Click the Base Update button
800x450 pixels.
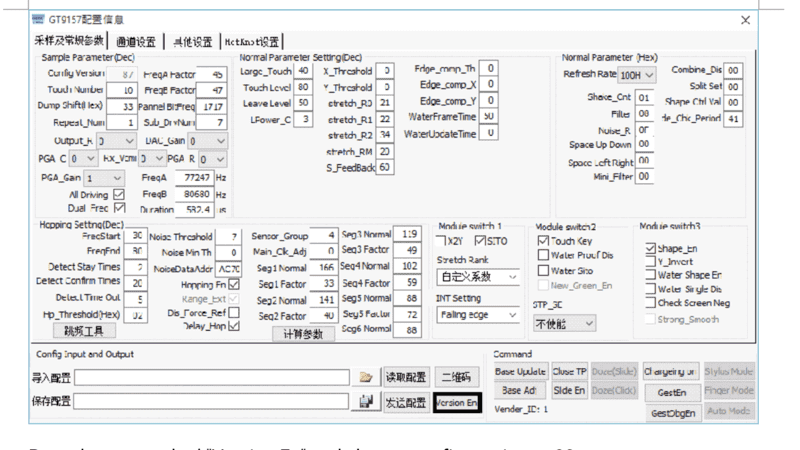pyautogui.click(x=521, y=371)
